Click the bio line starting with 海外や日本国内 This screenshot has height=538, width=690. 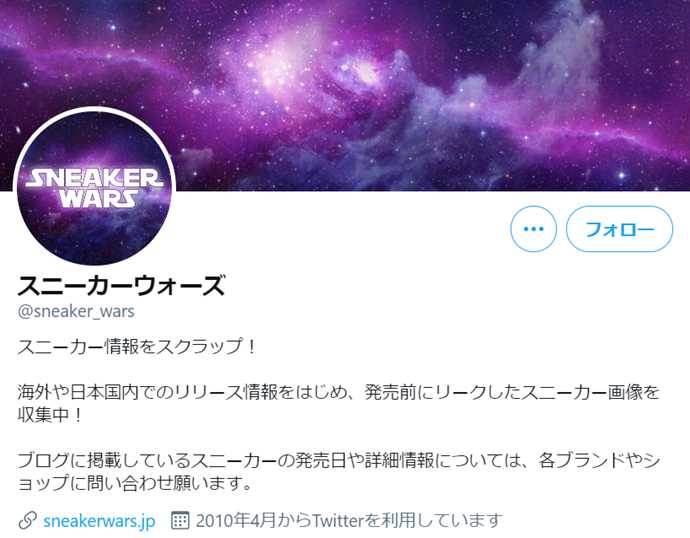(x=338, y=392)
